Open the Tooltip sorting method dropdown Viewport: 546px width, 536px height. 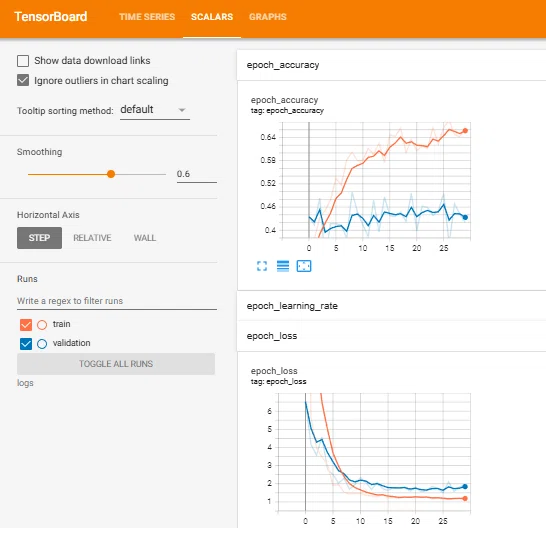tap(155, 111)
